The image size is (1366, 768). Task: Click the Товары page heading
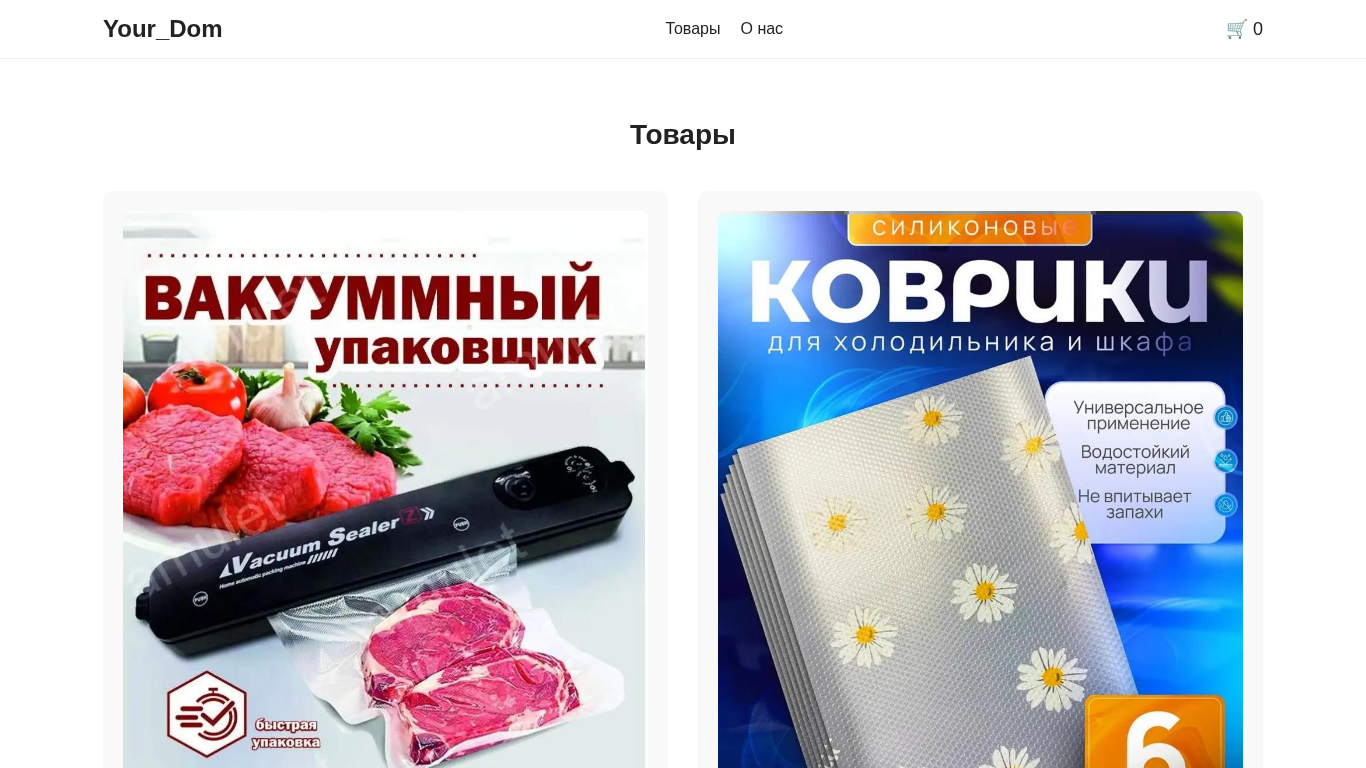point(683,134)
